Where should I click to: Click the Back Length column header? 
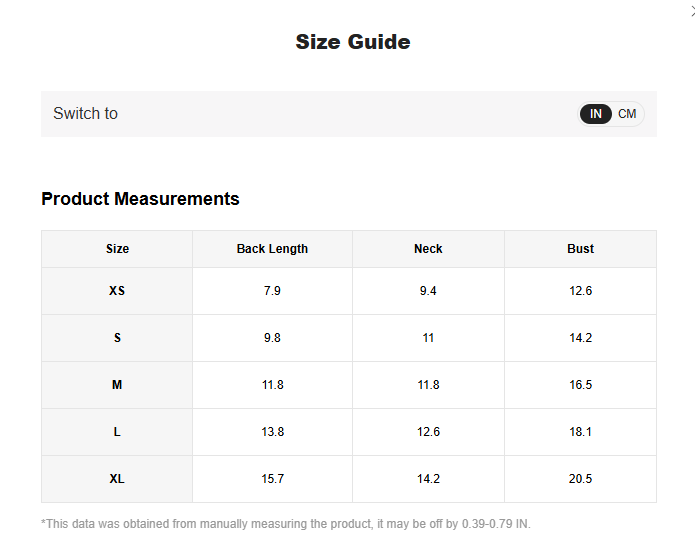(x=272, y=249)
